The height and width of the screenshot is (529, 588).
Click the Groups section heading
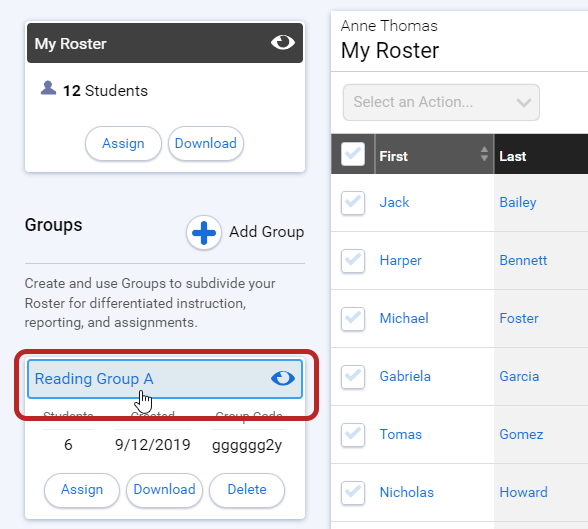coord(54,225)
